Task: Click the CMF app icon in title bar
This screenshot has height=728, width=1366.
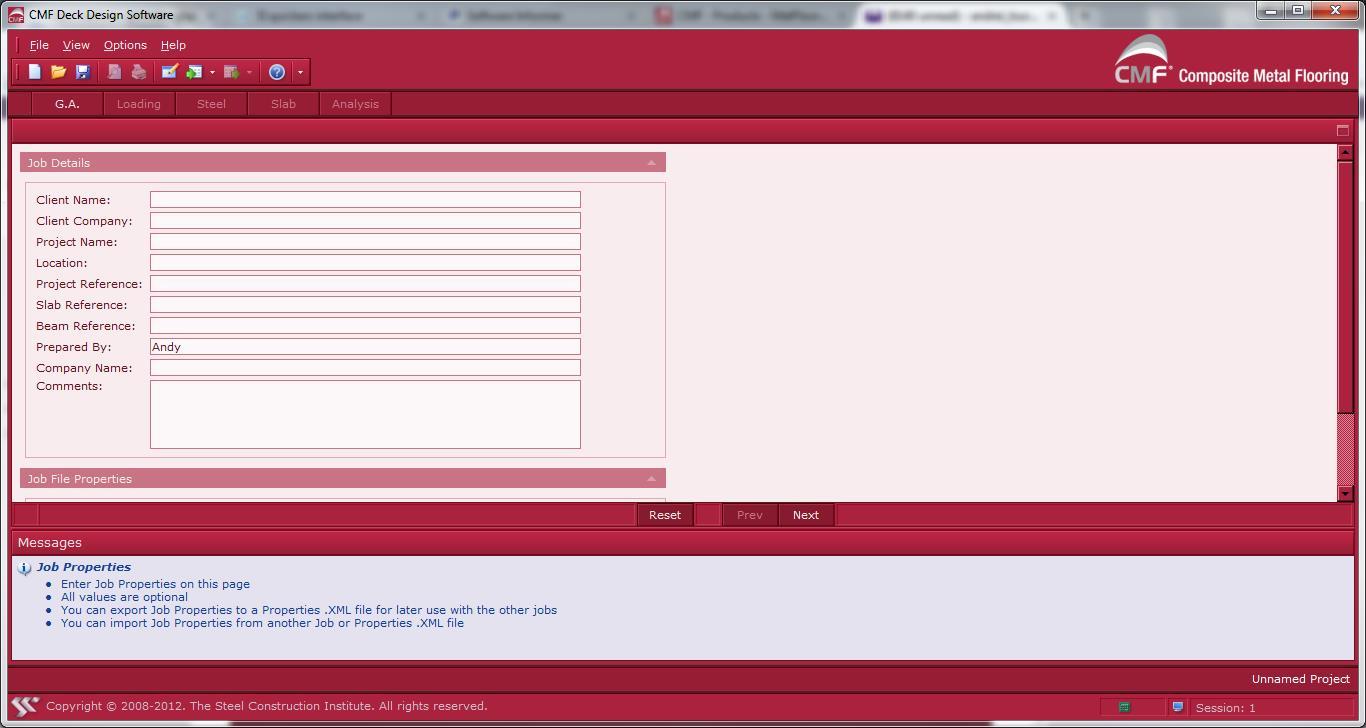Action: point(16,15)
